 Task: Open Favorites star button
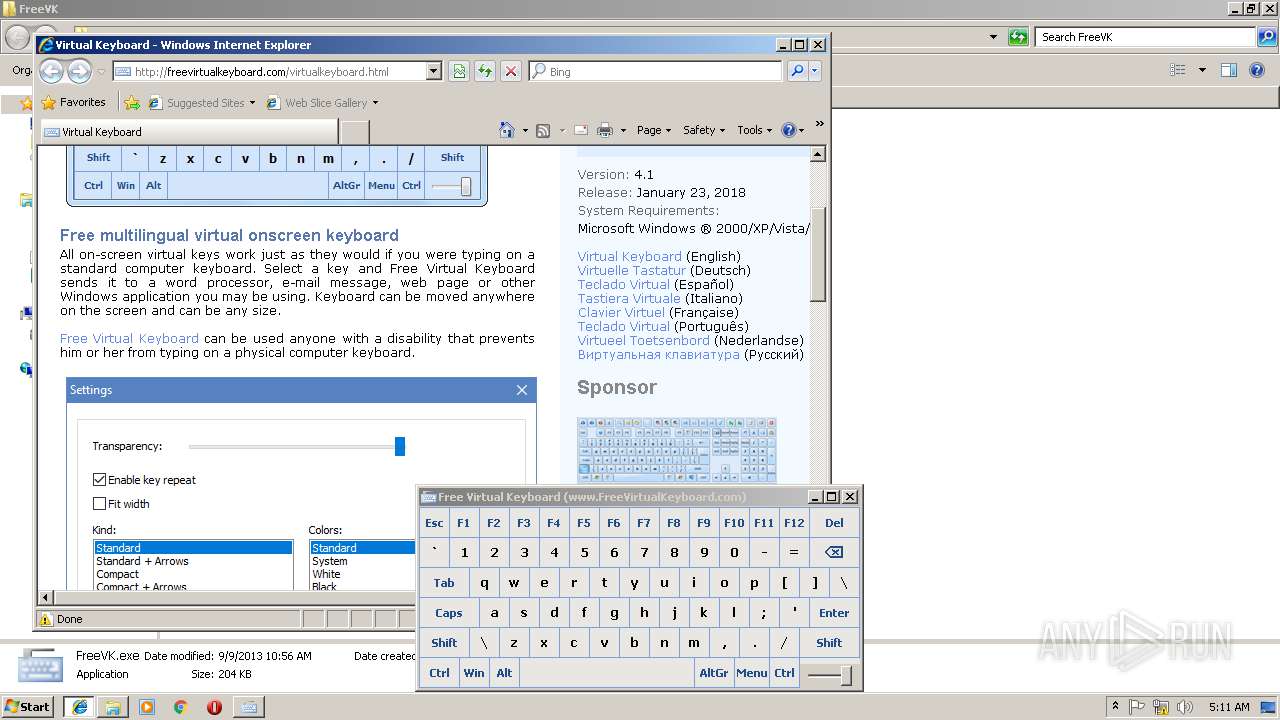74,102
